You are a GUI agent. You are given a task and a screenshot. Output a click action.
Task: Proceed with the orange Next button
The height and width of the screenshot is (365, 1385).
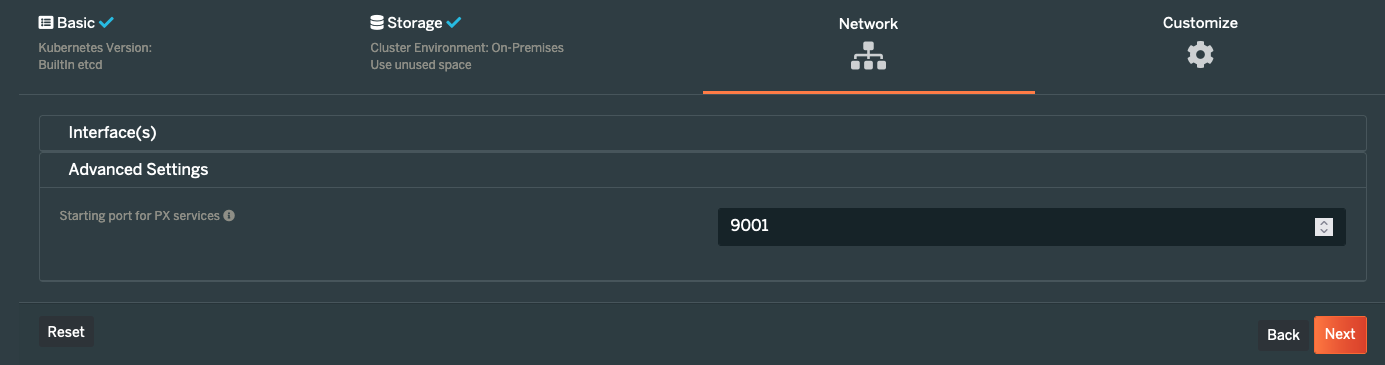point(1340,335)
